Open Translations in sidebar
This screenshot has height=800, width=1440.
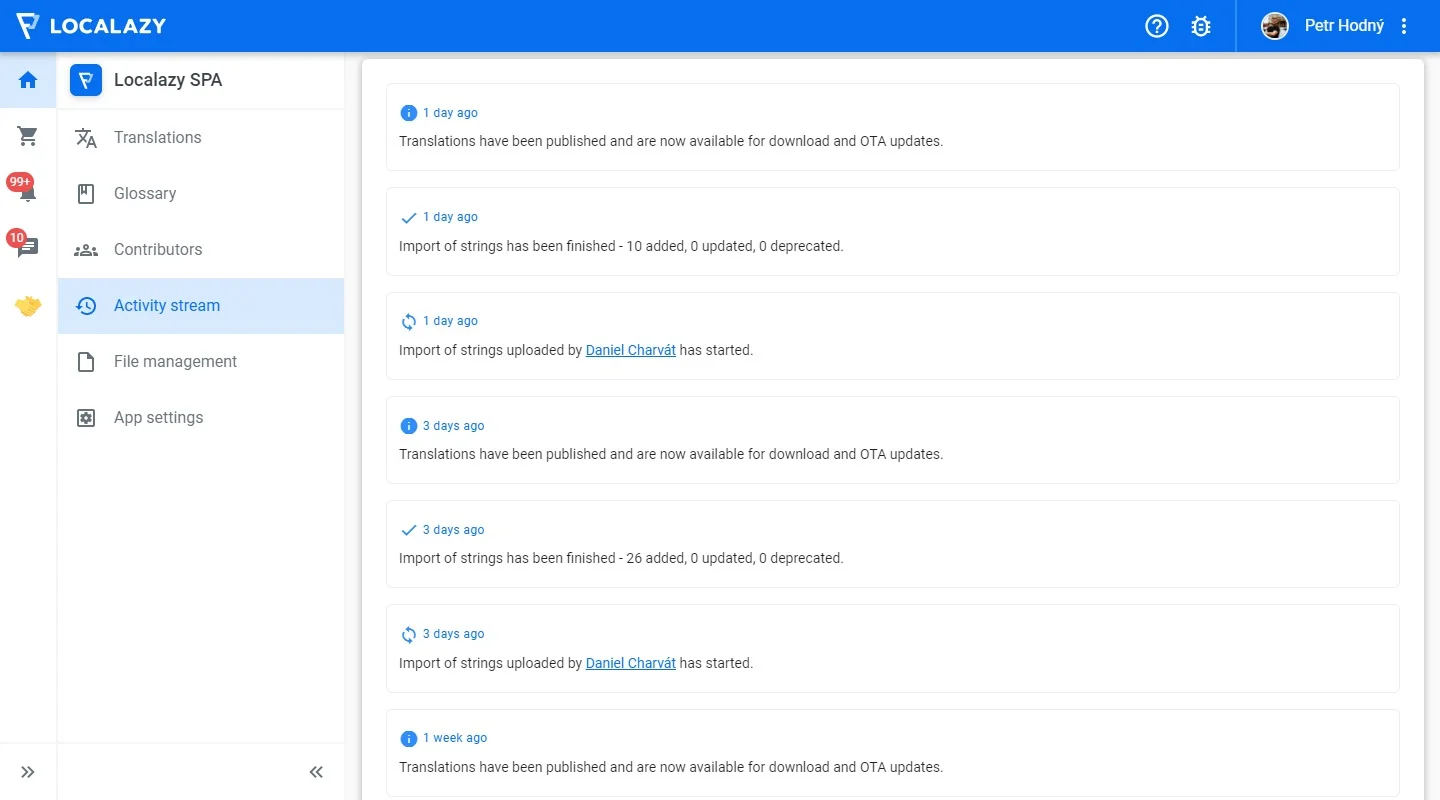tap(157, 138)
